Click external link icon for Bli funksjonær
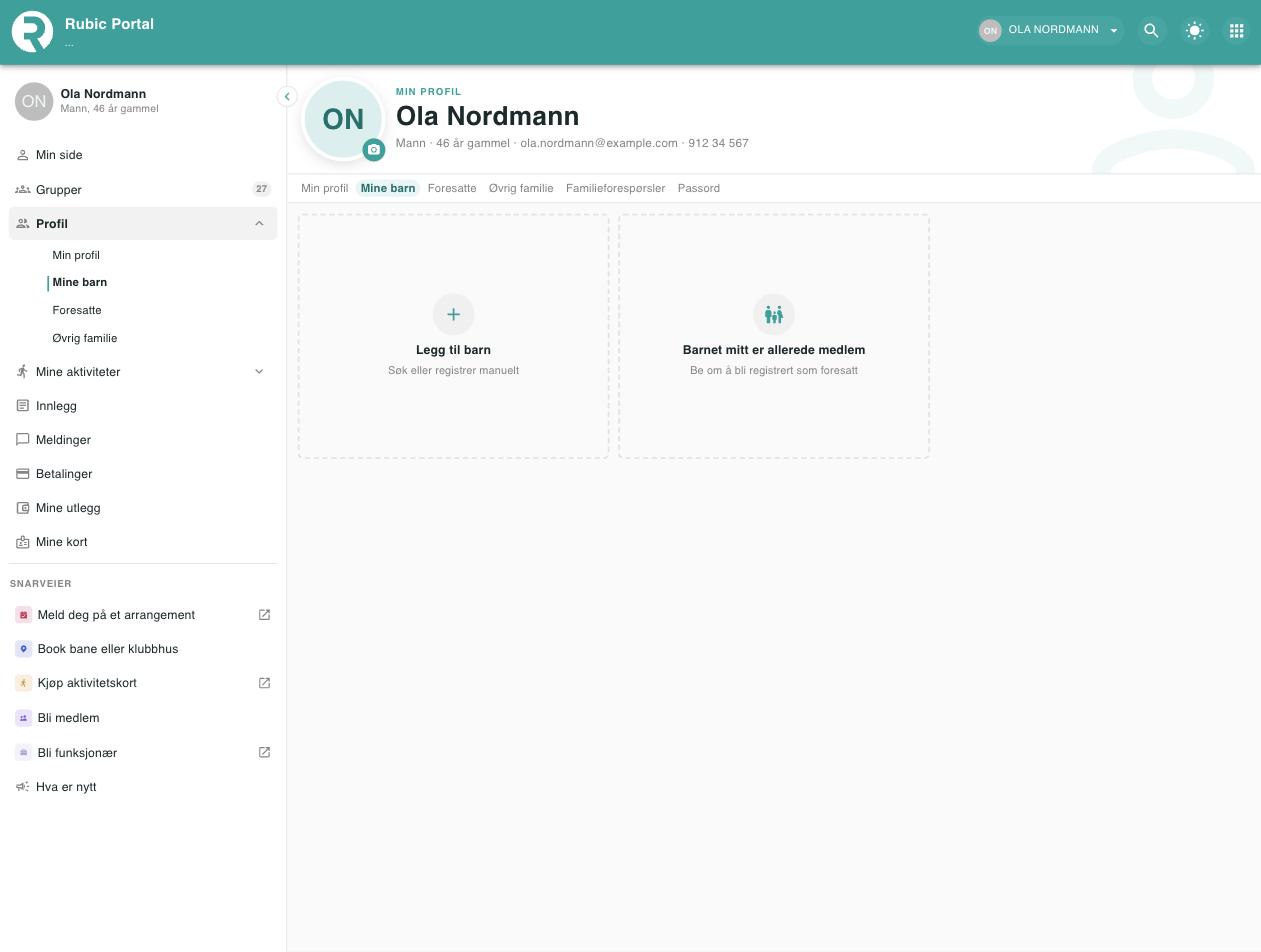 tap(264, 752)
